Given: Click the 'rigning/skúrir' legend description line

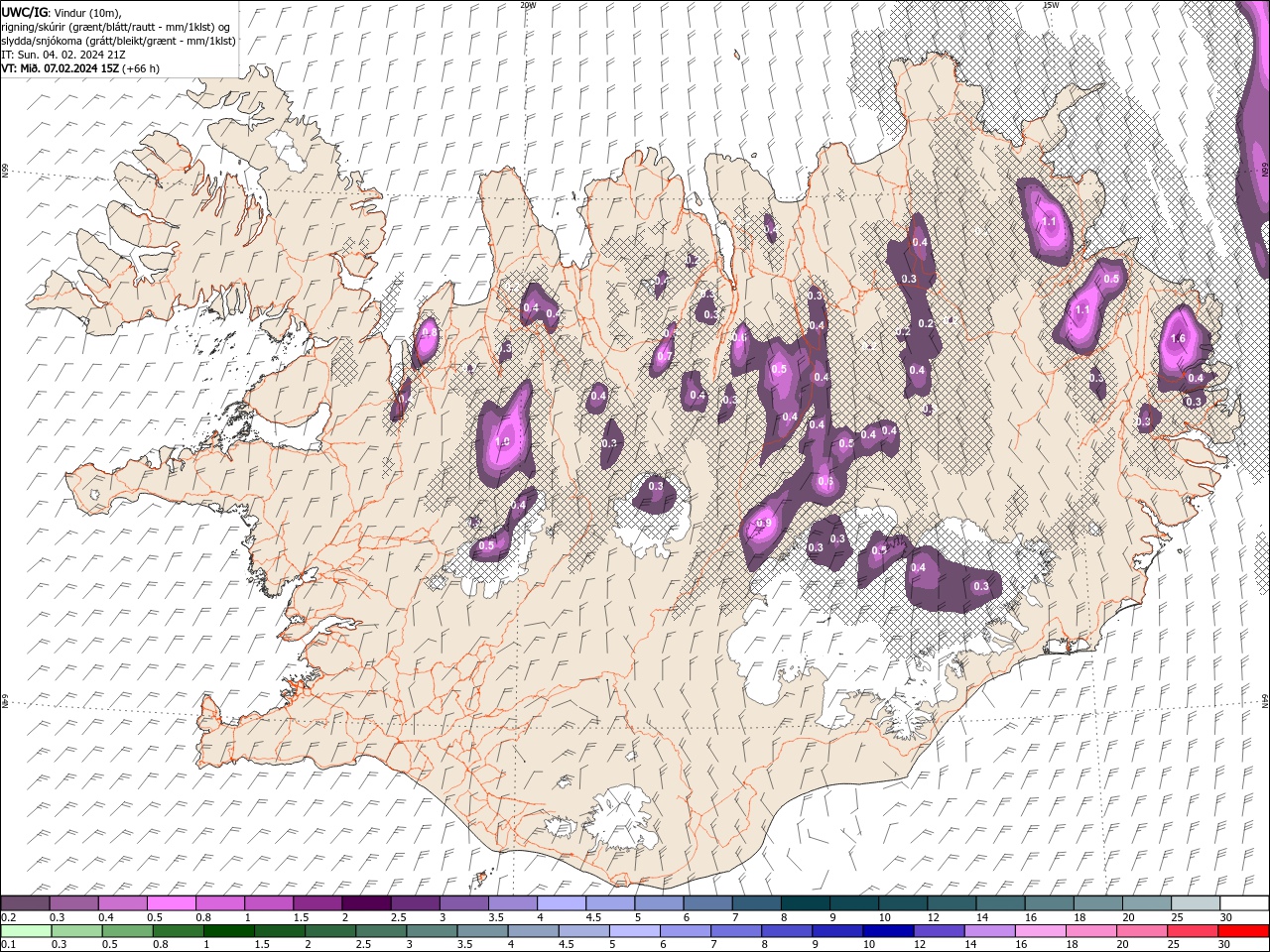Looking at the screenshot, I should (x=116, y=27).
